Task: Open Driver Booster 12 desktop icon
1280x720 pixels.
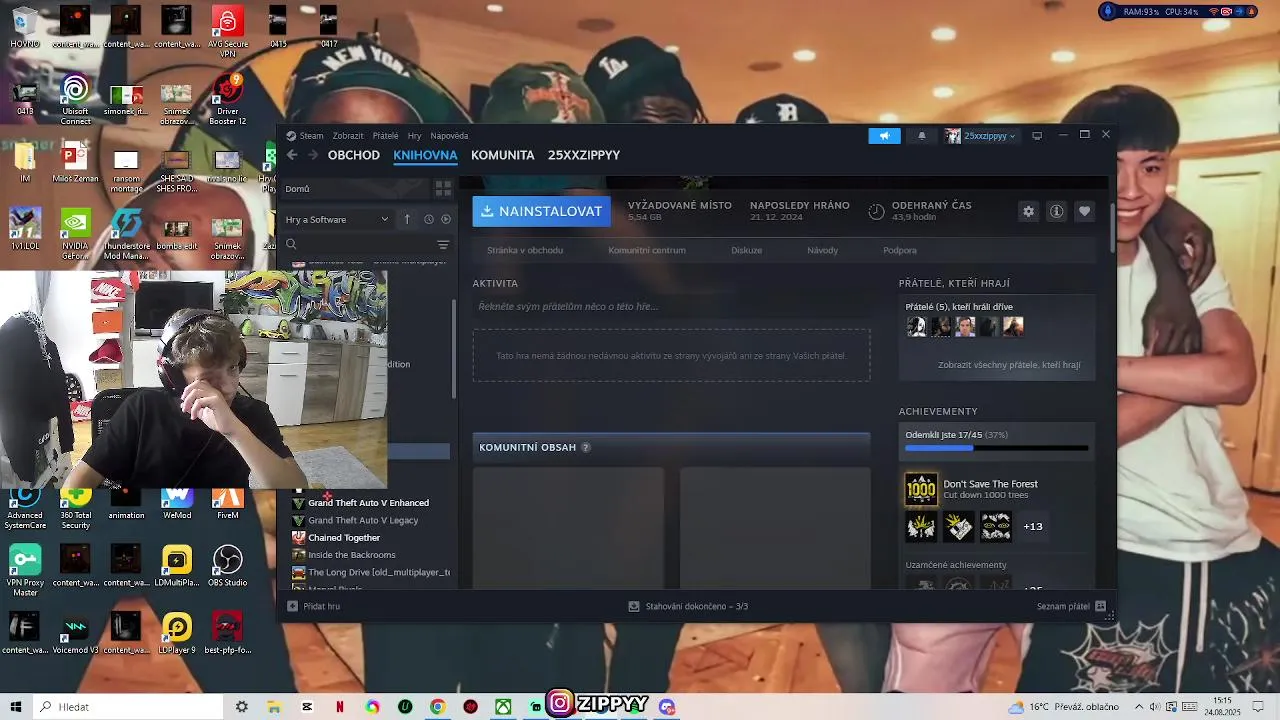Action: point(228,99)
